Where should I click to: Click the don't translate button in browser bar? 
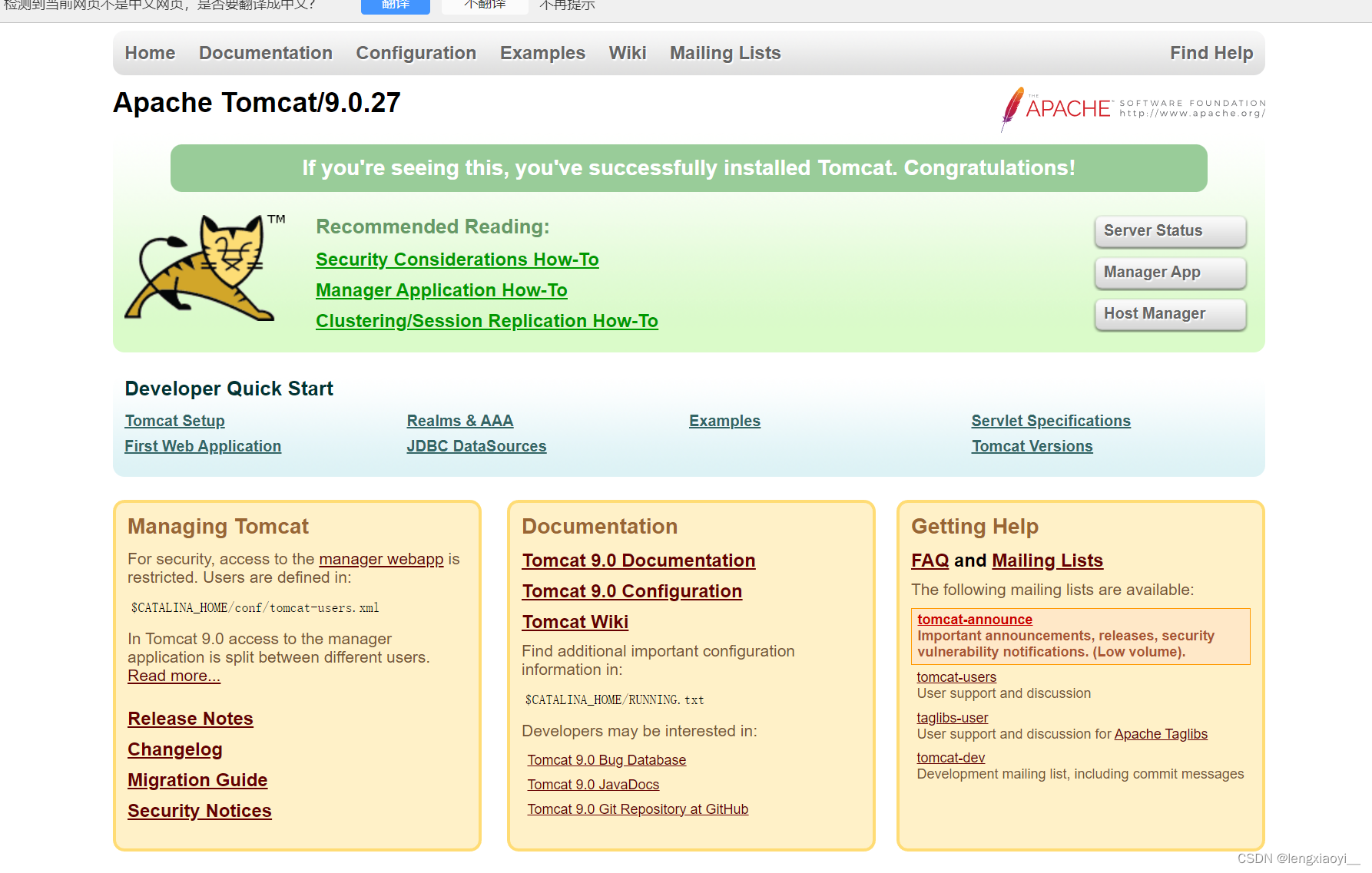pyautogui.click(x=485, y=5)
